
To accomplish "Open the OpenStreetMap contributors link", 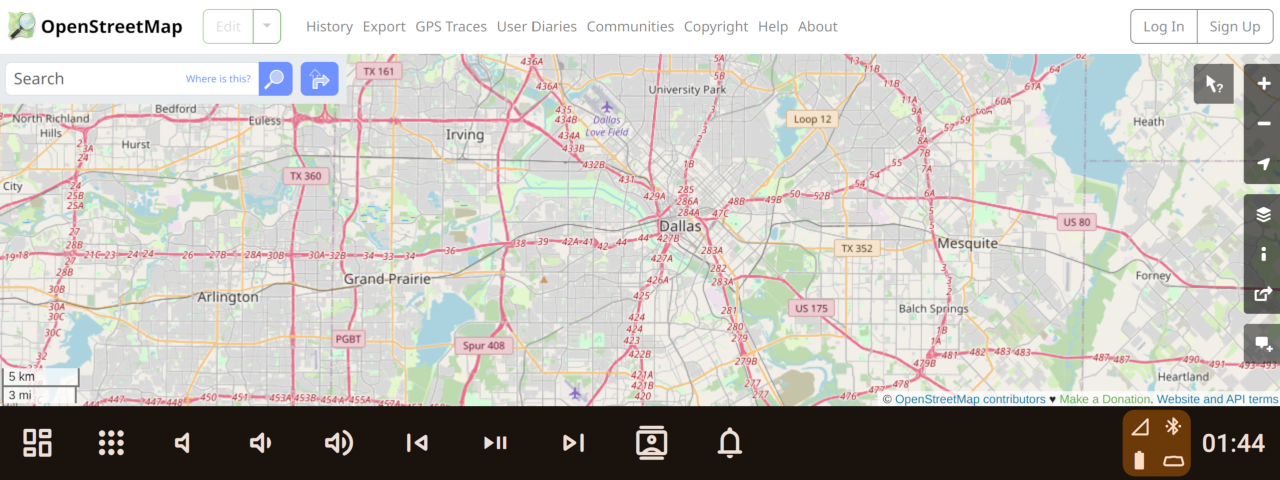I will coord(970,399).
